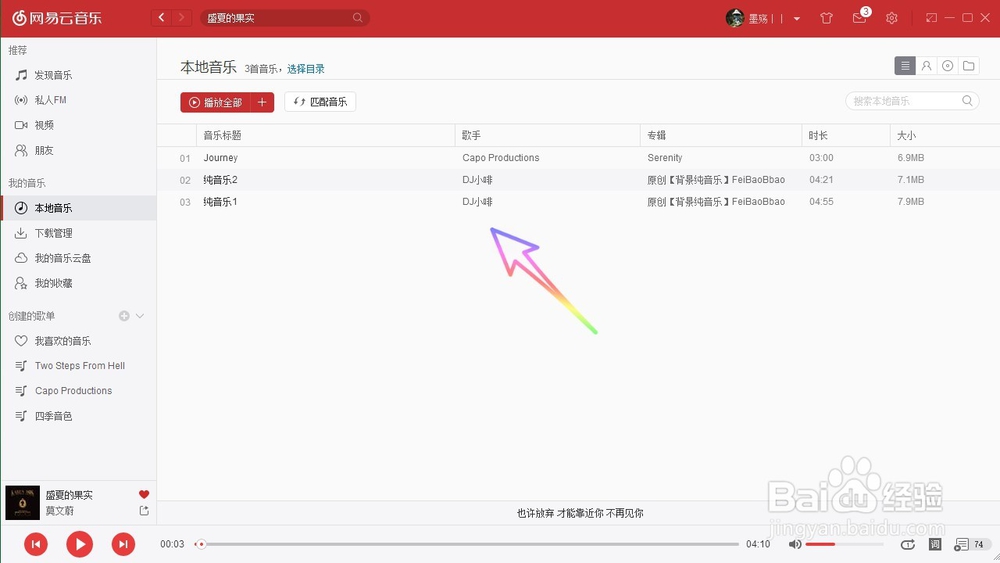Image resolution: width=1000 pixels, height=563 pixels.
Task: Toggle the lyrics (词) display
Action: (x=935, y=544)
